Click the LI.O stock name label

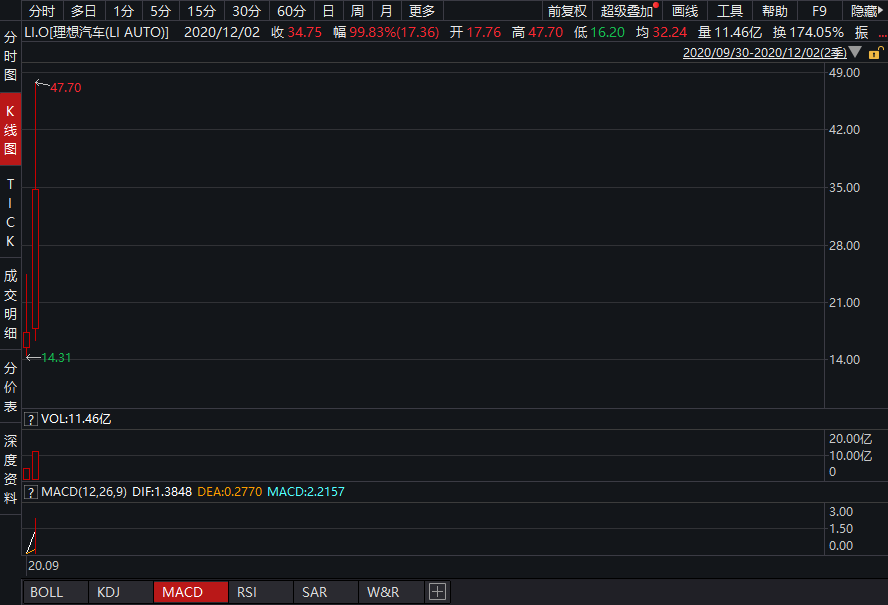(x=96, y=32)
